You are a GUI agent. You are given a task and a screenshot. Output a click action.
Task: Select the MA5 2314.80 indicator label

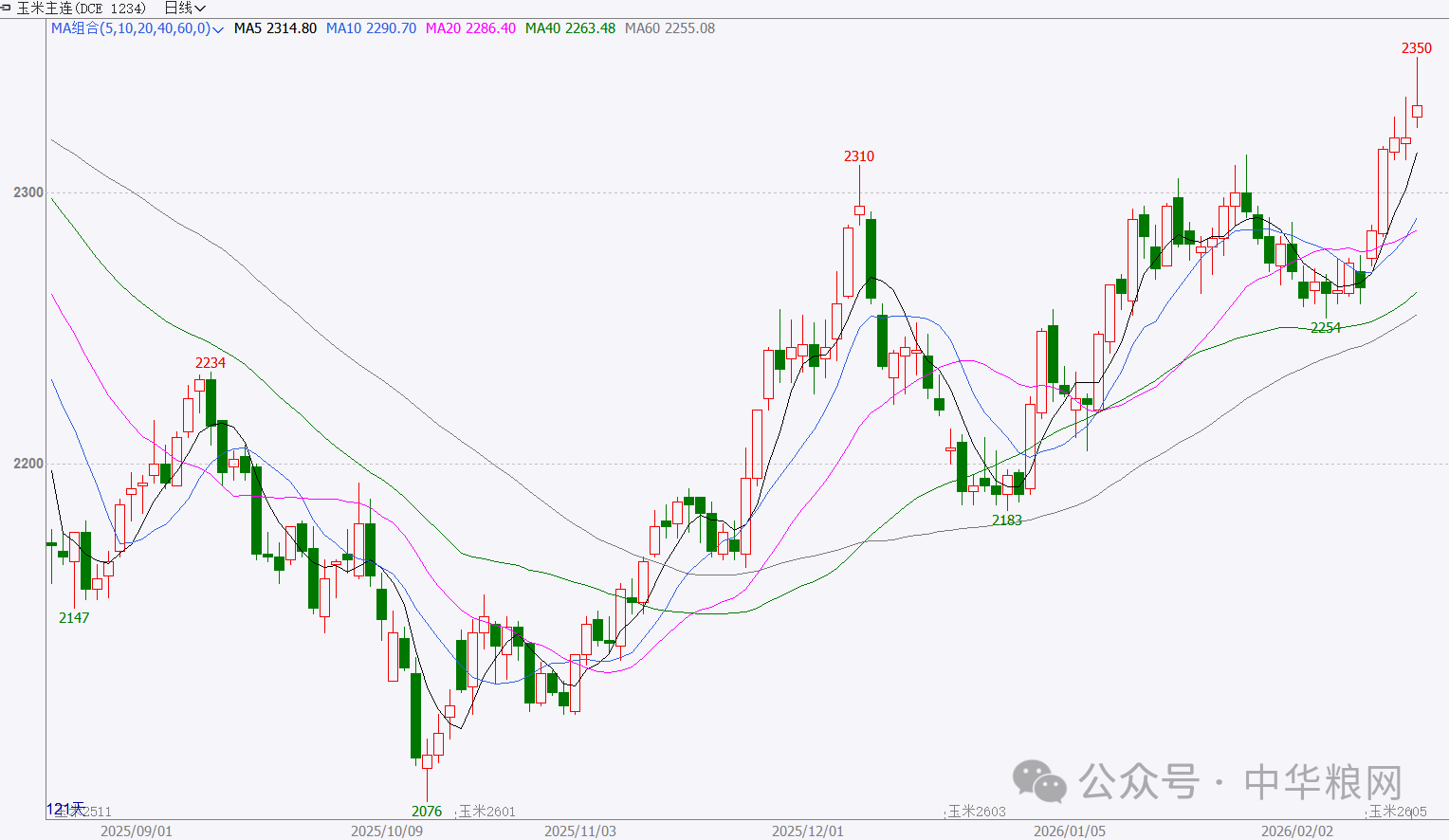pyautogui.click(x=275, y=28)
